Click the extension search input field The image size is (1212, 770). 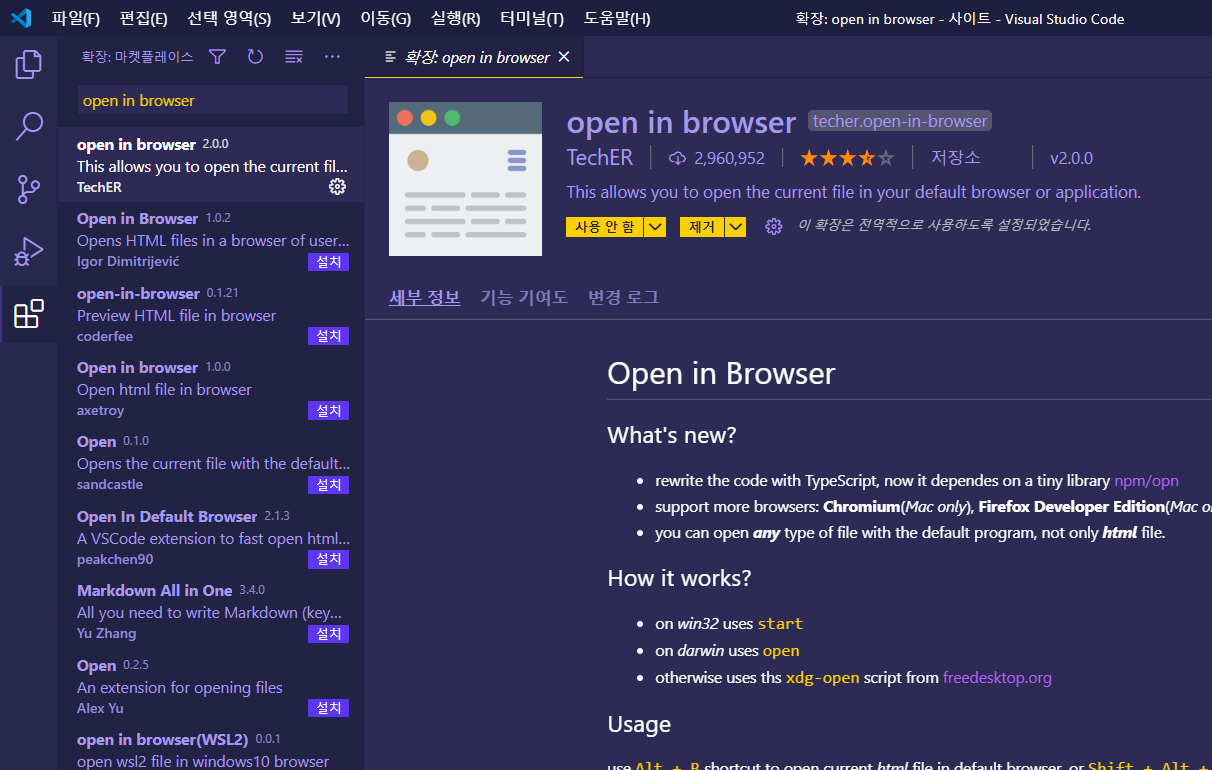[213, 100]
